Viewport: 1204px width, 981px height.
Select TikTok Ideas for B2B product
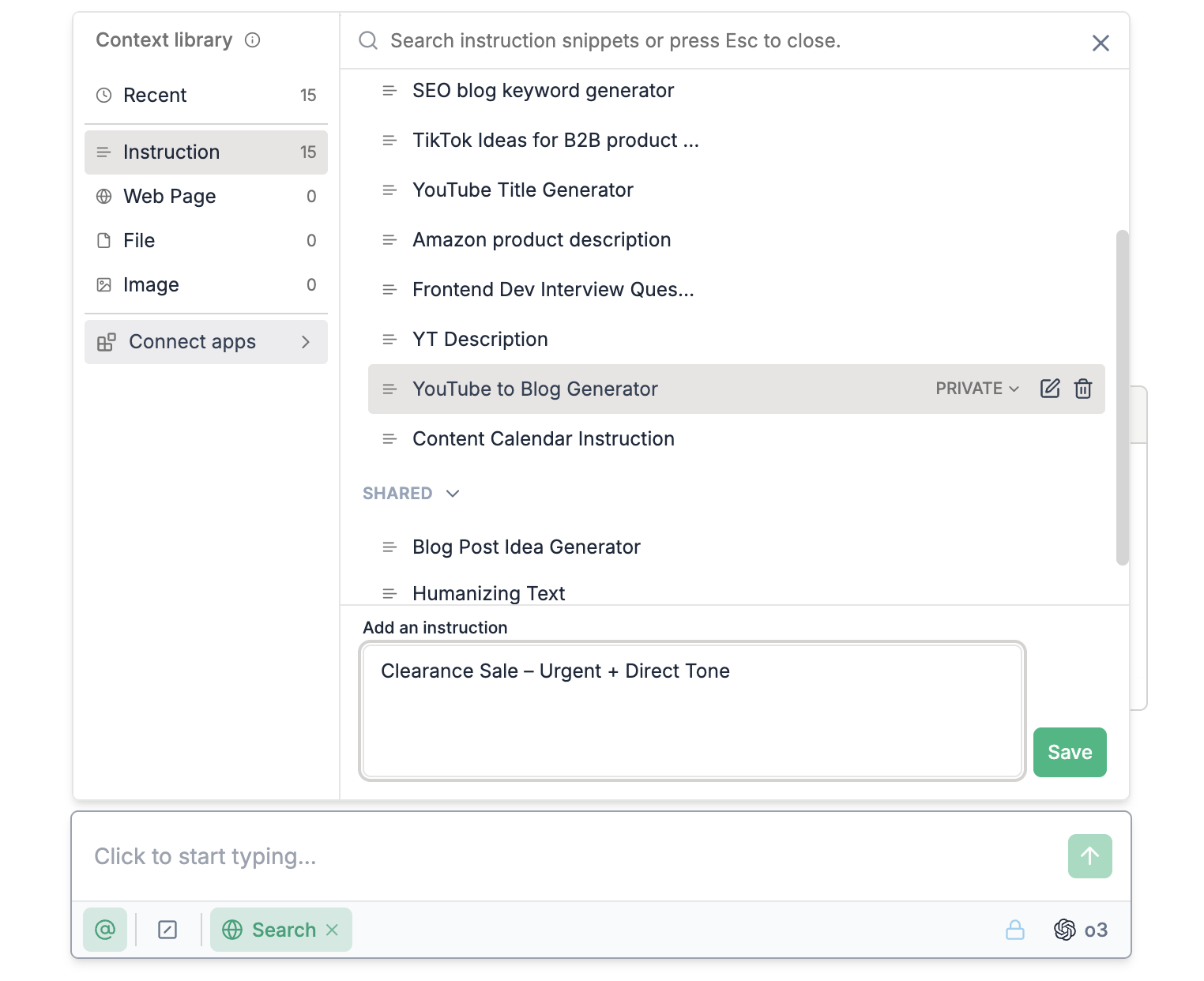click(736, 141)
